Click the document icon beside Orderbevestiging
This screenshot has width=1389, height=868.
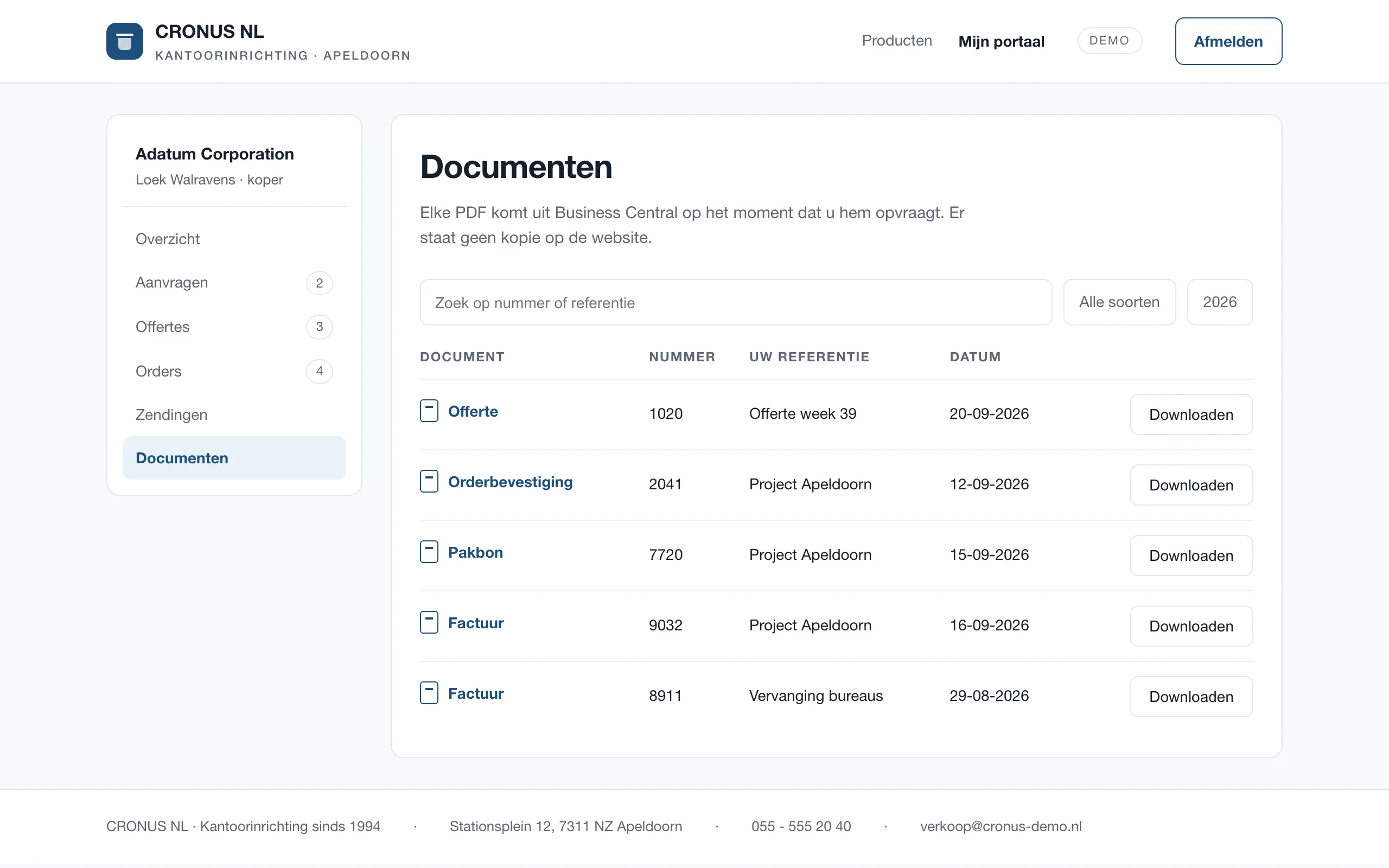point(429,482)
